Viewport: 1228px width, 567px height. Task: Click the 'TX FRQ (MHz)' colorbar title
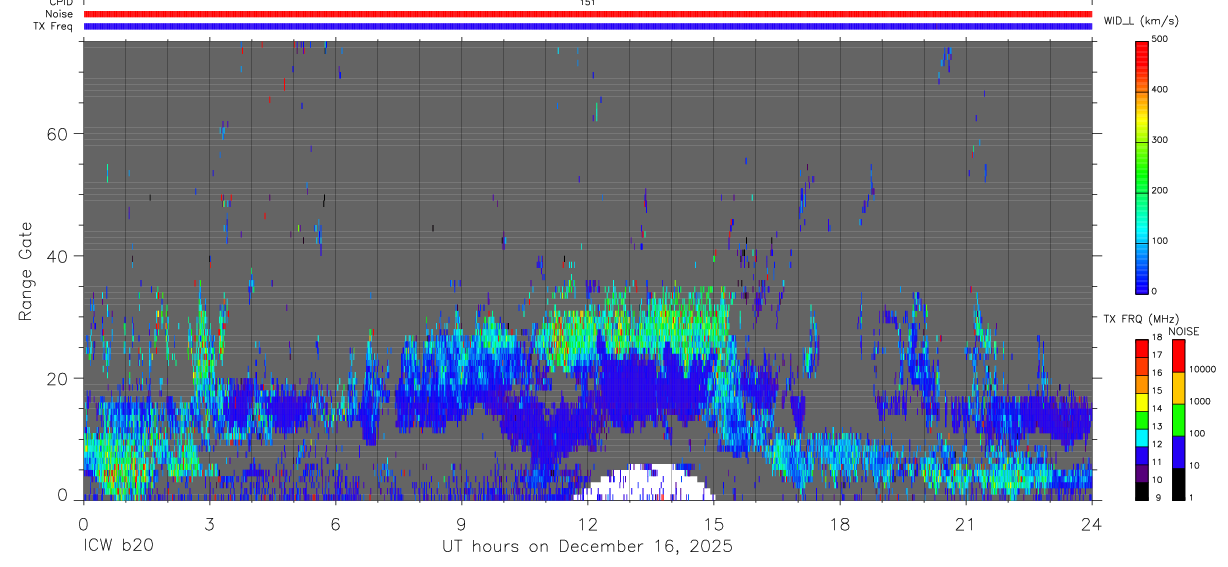click(x=1140, y=319)
